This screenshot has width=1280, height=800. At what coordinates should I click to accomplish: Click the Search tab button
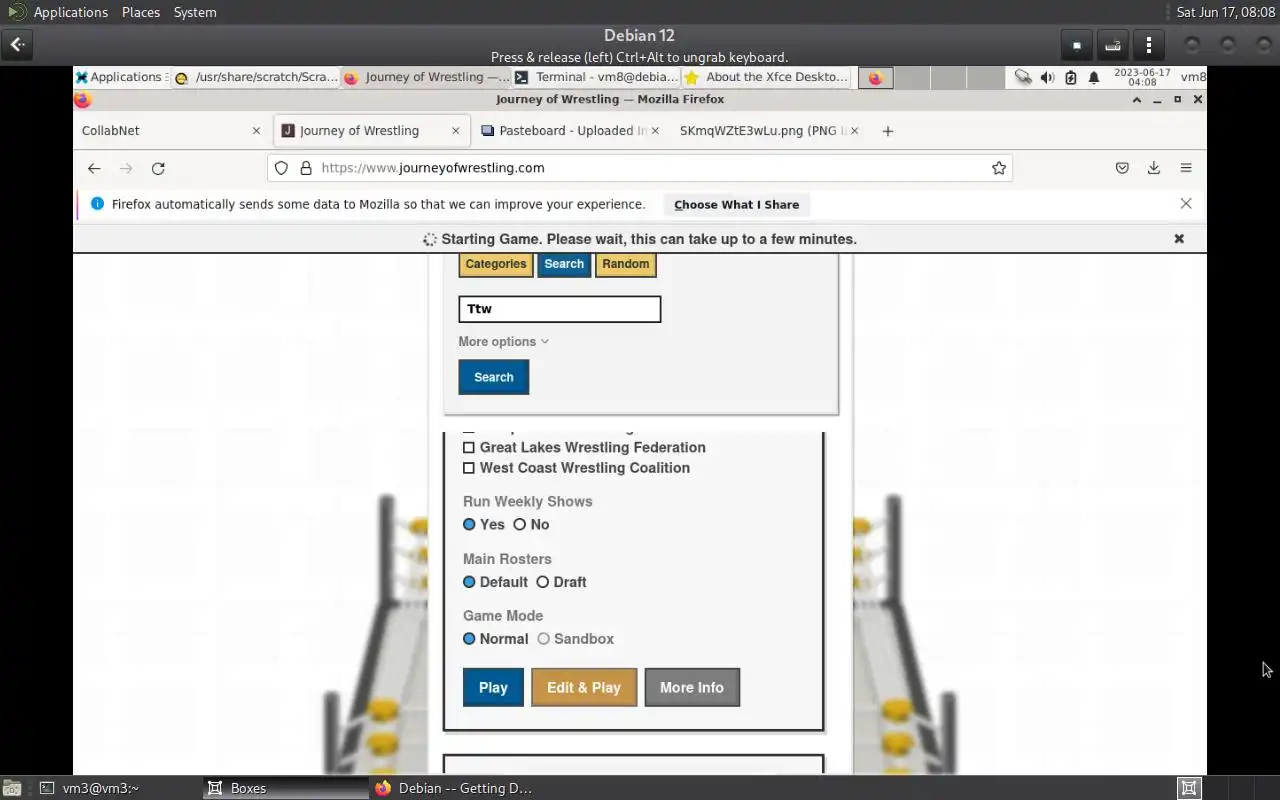point(564,264)
